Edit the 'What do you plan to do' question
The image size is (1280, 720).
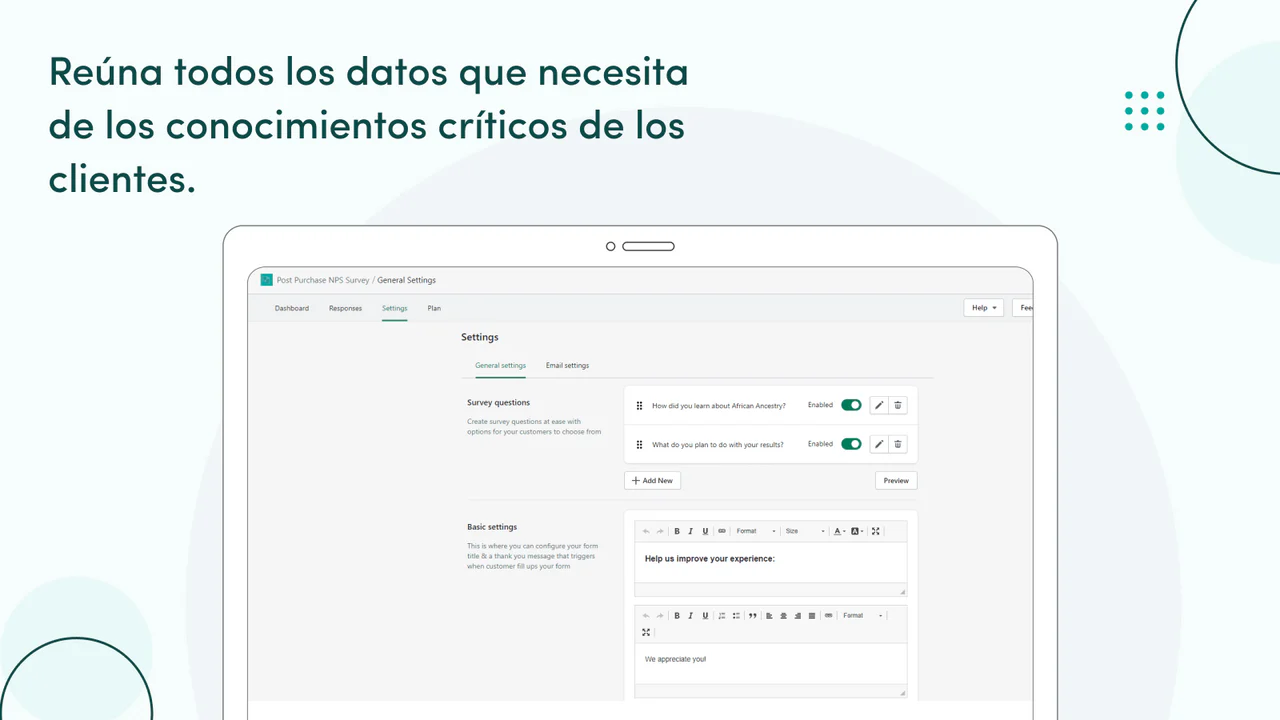coord(879,444)
